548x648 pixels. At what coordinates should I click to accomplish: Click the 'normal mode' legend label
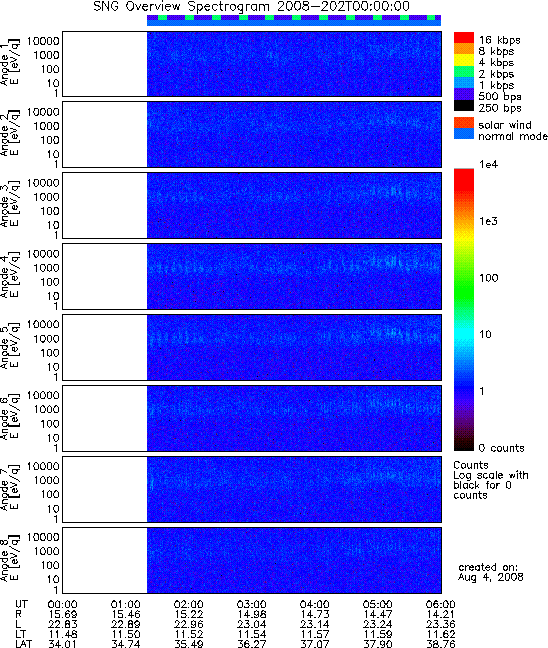coord(512,136)
